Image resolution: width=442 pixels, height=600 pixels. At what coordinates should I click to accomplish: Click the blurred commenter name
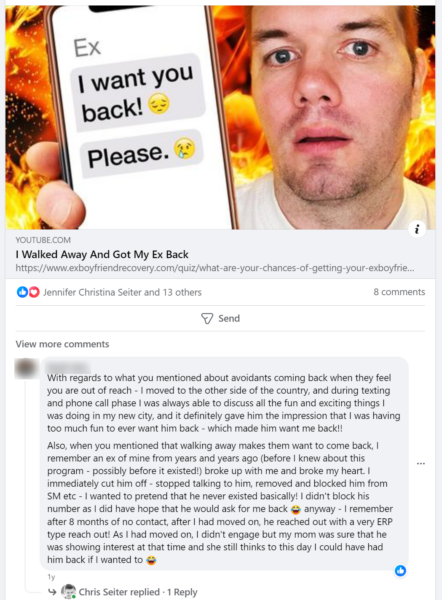68,367
